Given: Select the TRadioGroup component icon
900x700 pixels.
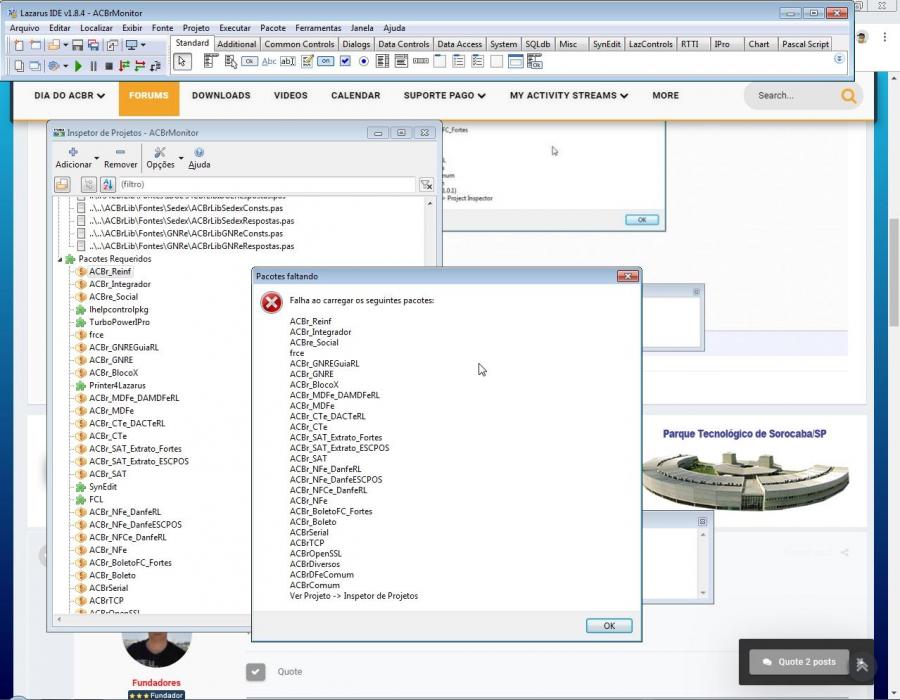Looking at the screenshot, I should tap(459, 61).
